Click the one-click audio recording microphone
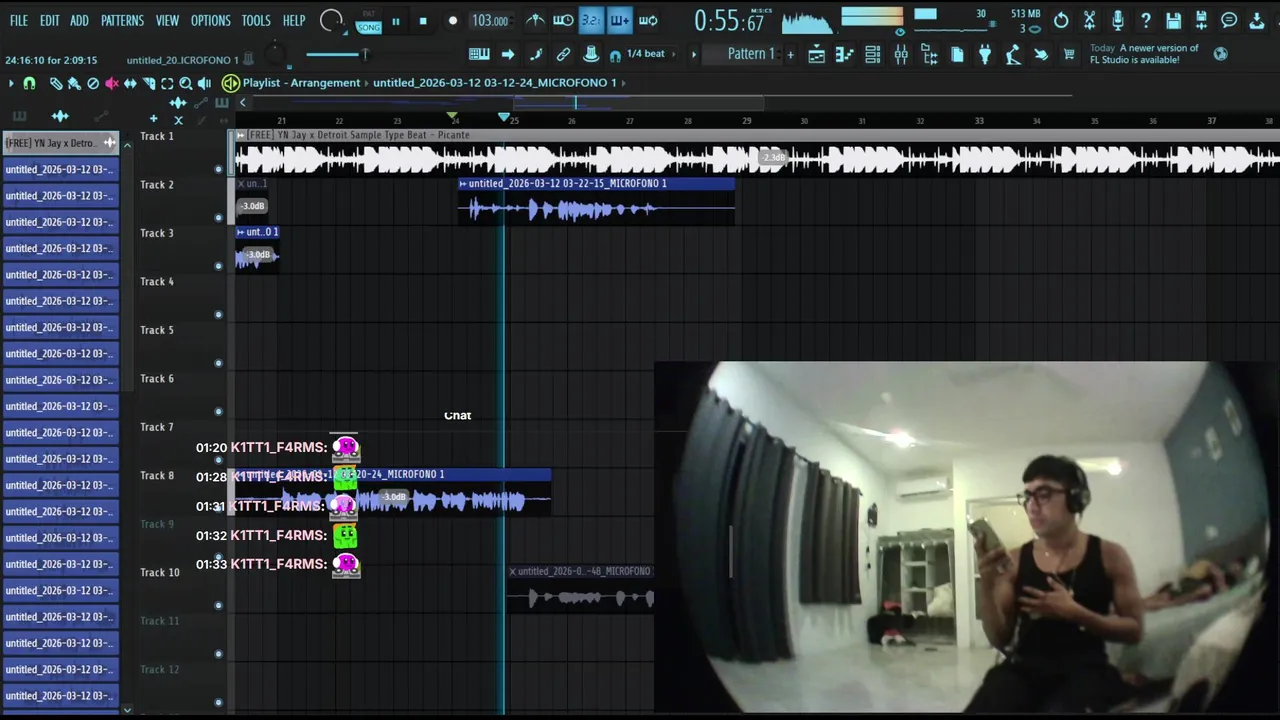Viewport: 1280px width, 720px height. pyautogui.click(x=1118, y=20)
